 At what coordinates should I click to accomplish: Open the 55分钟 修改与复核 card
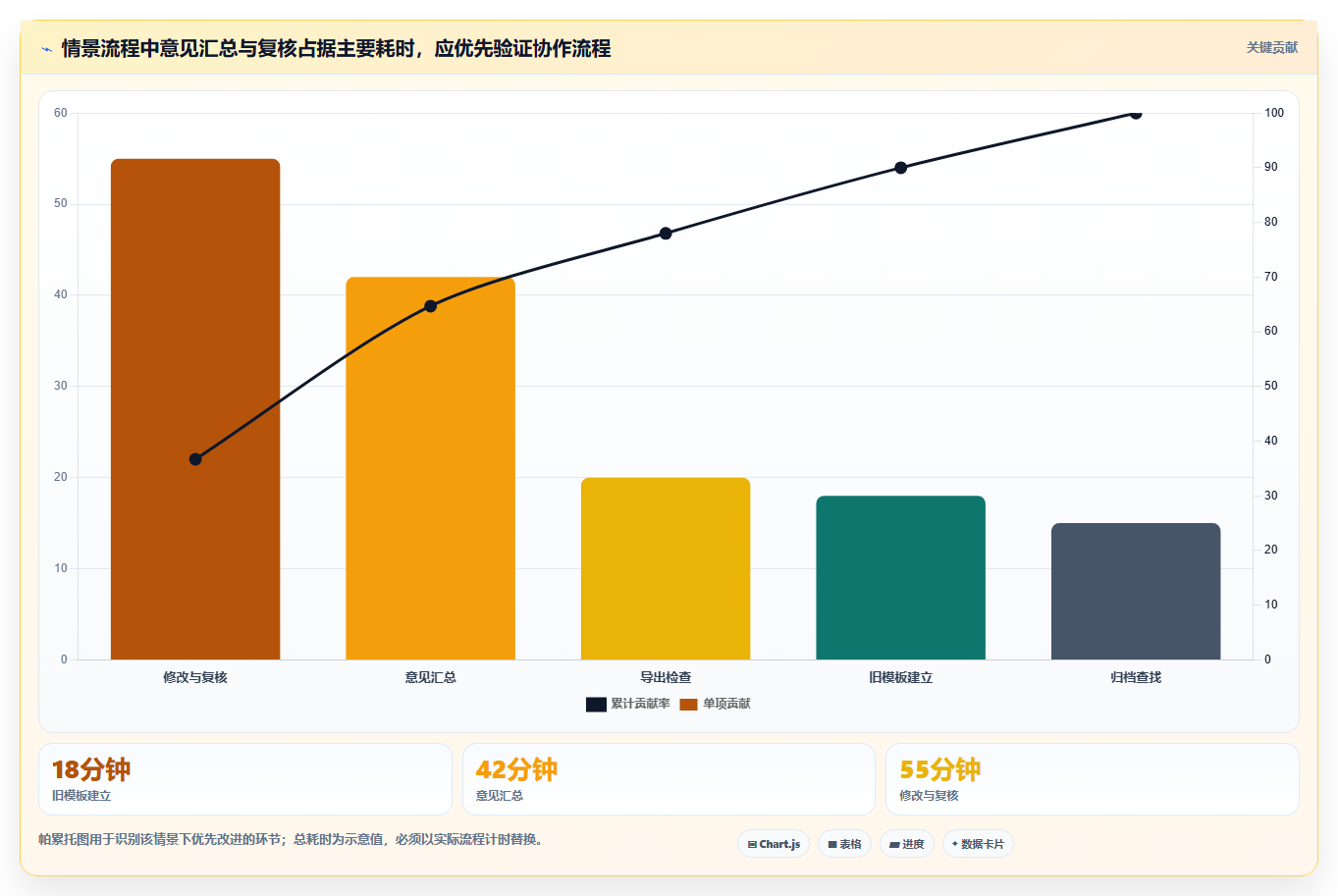(1092, 779)
